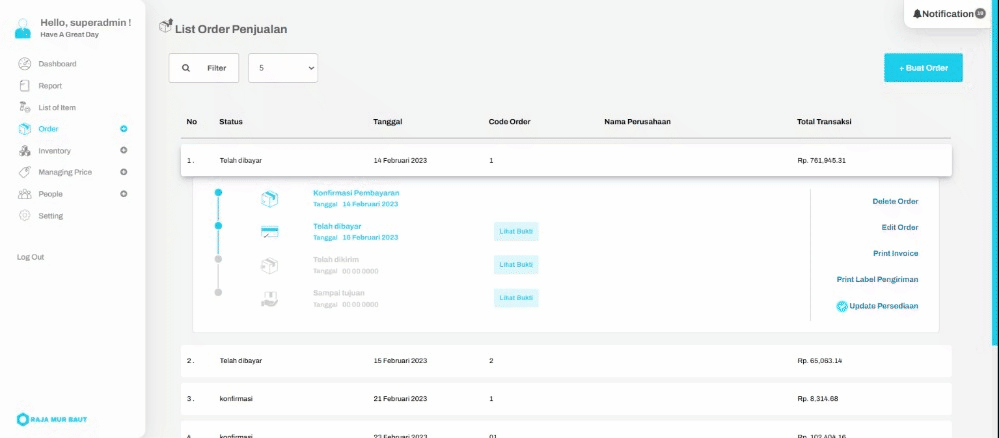Click the Setting gear icon

click(24, 216)
